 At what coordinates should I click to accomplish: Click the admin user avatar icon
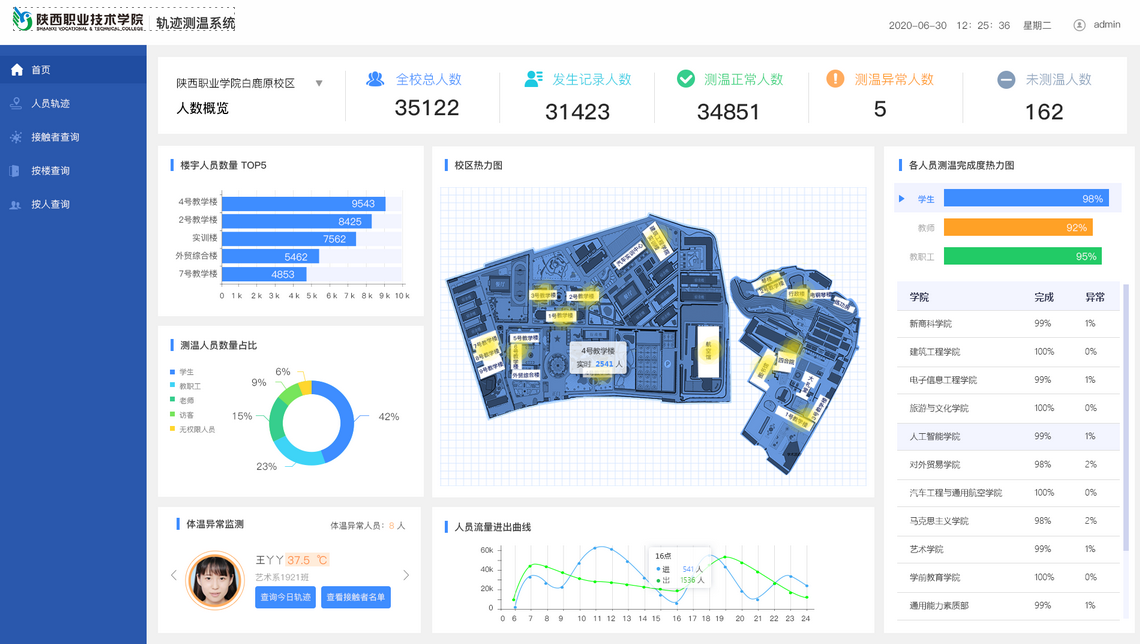(1079, 25)
